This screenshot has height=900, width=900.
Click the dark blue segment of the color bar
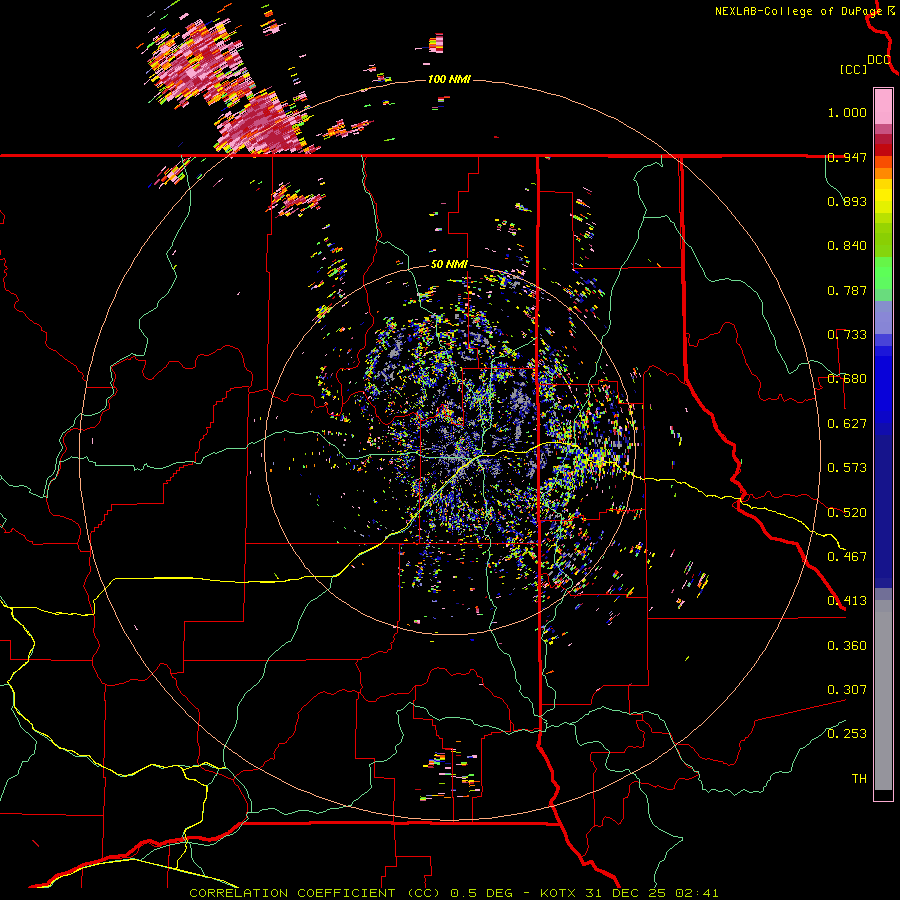(x=883, y=511)
